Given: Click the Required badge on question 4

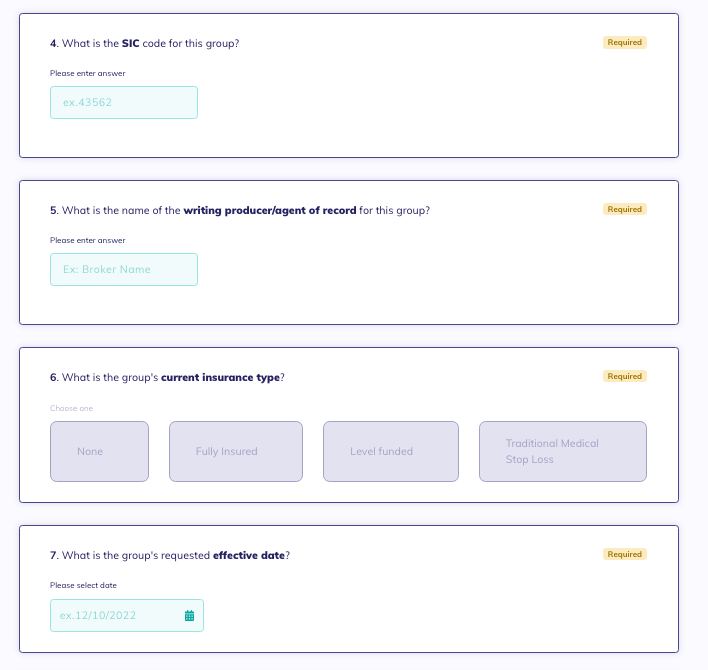Looking at the screenshot, I should (624, 42).
